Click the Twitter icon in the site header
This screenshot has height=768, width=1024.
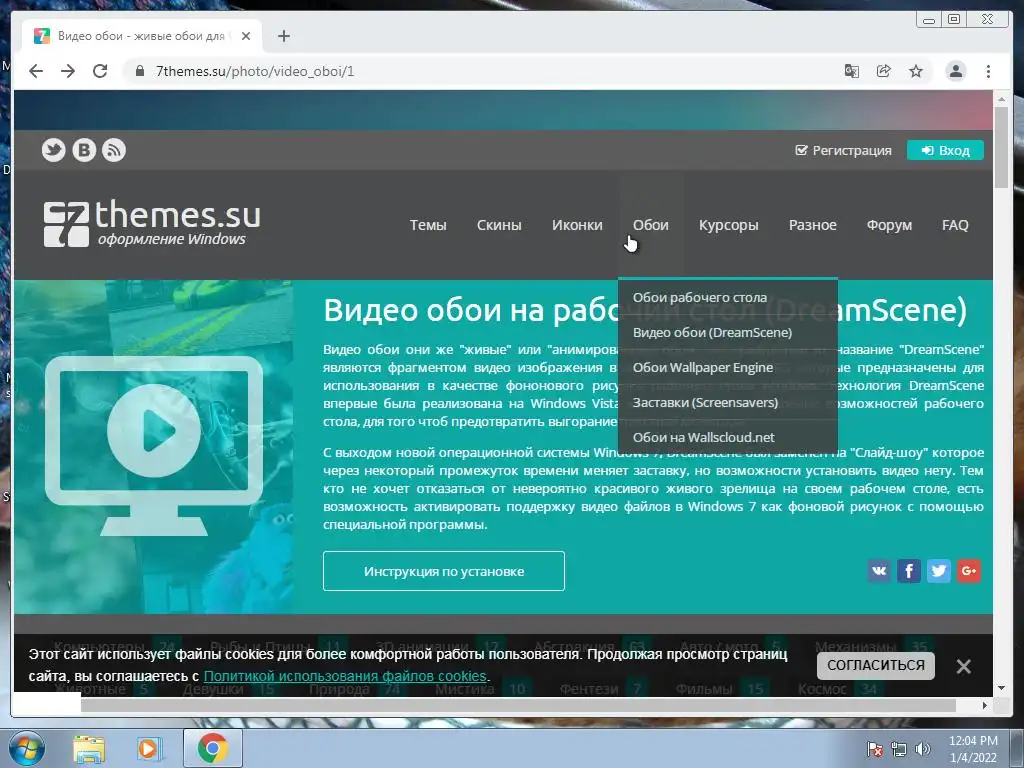pos(54,150)
